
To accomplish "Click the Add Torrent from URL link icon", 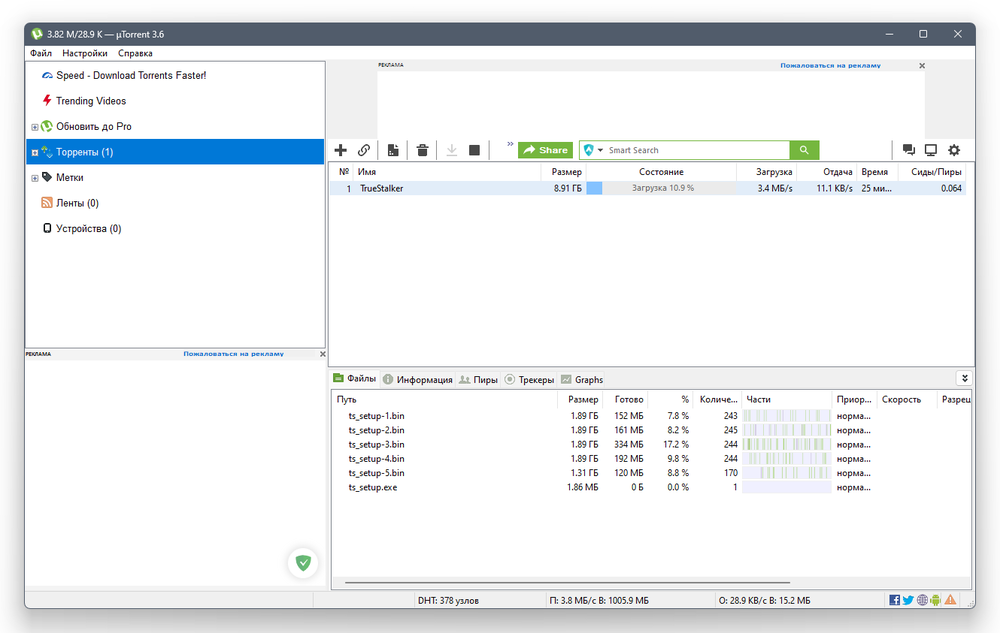I will pos(364,150).
